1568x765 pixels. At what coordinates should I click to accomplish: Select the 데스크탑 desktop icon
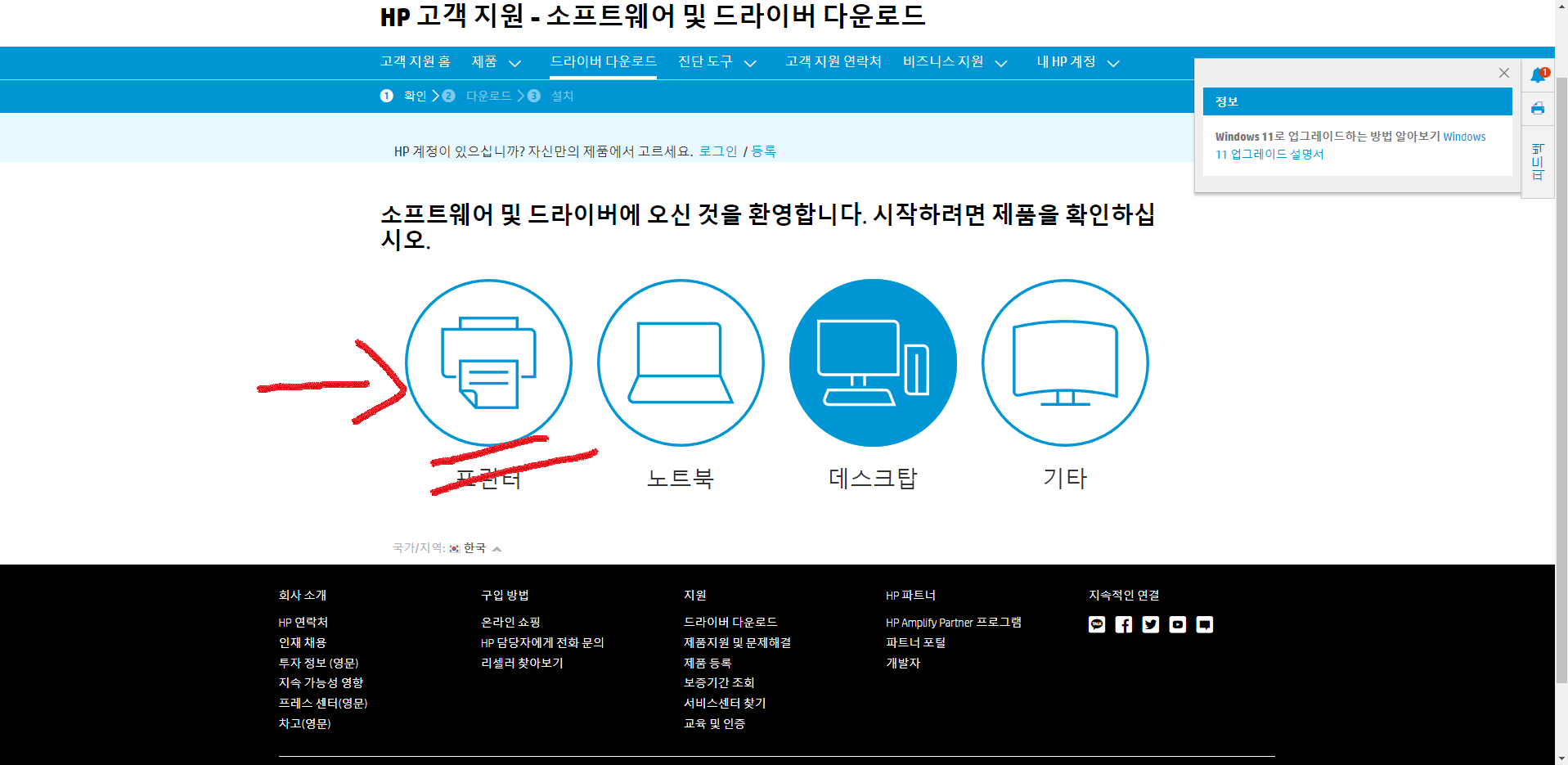[x=873, y=362]
